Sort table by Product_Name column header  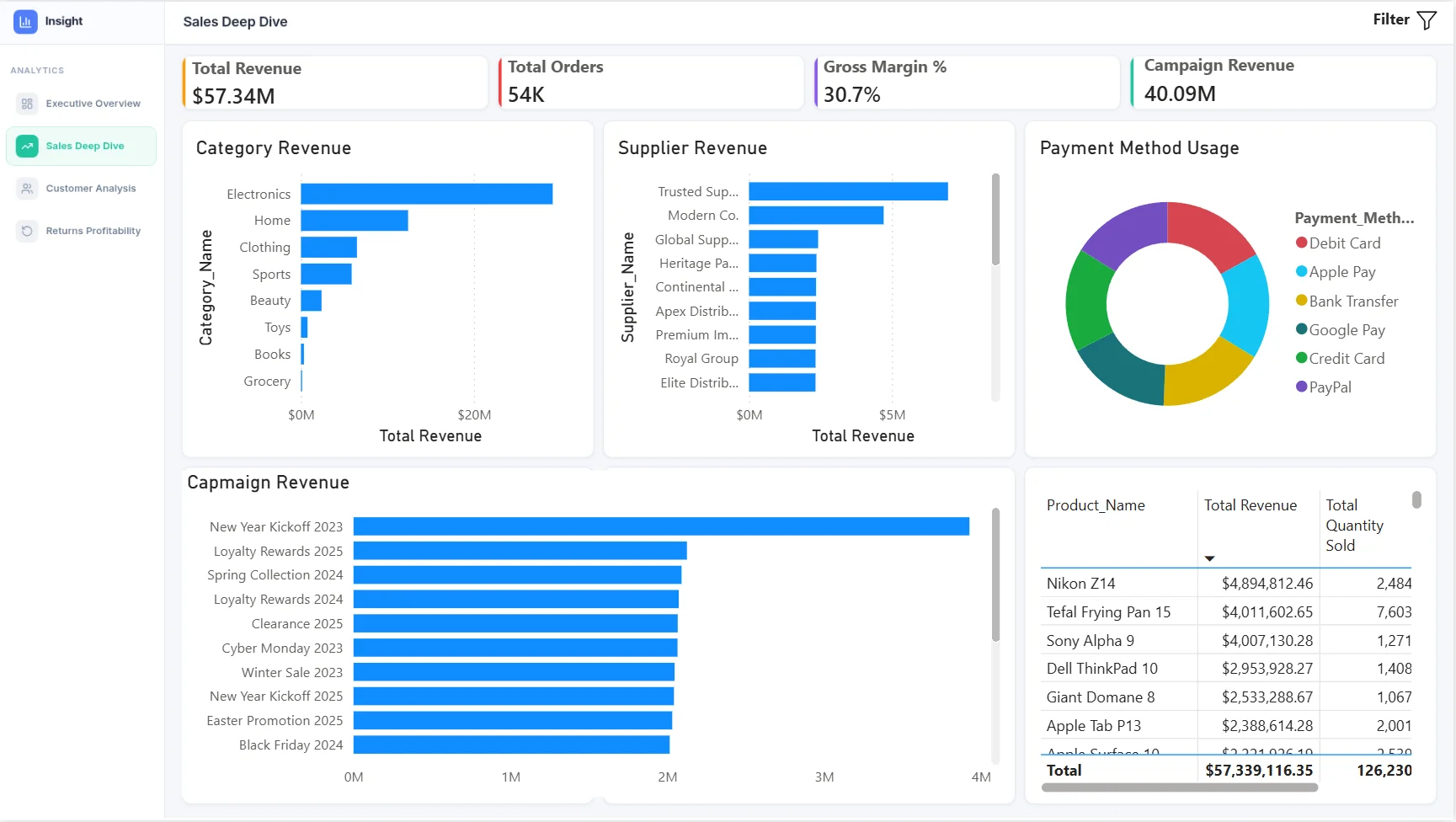coord(1095,505)
